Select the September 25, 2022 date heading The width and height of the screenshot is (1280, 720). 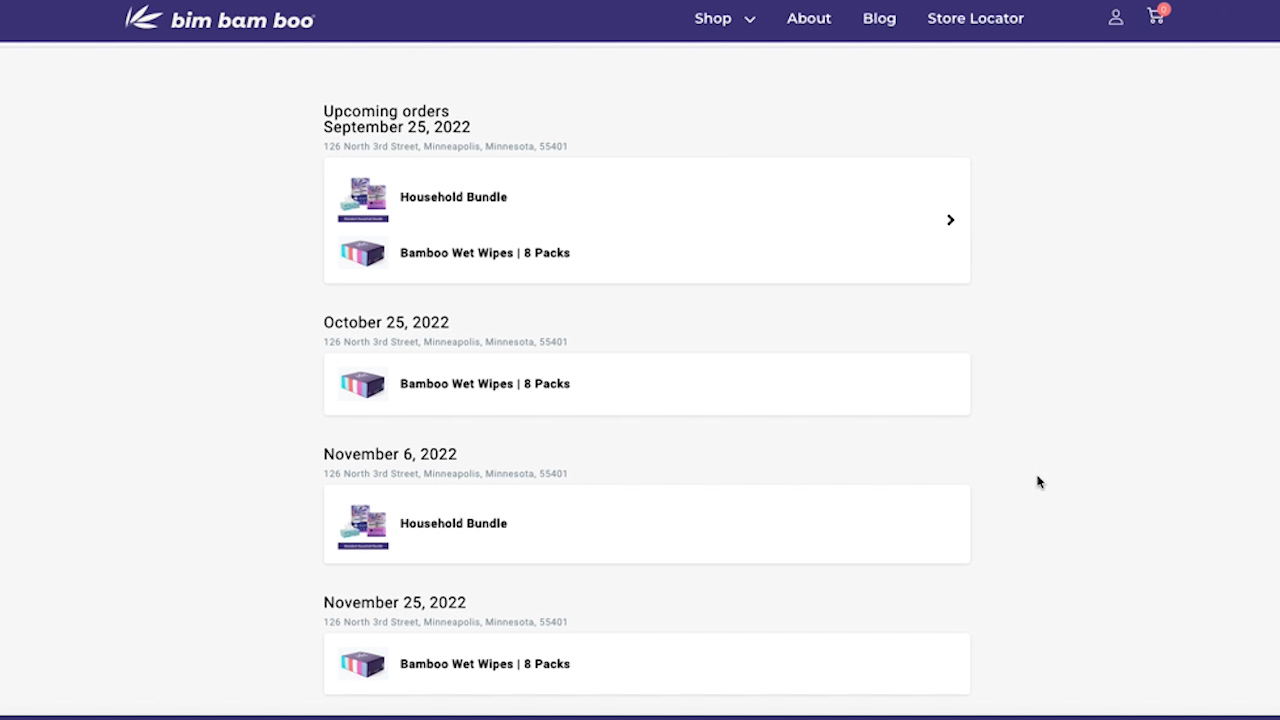[x=397, y=127]
